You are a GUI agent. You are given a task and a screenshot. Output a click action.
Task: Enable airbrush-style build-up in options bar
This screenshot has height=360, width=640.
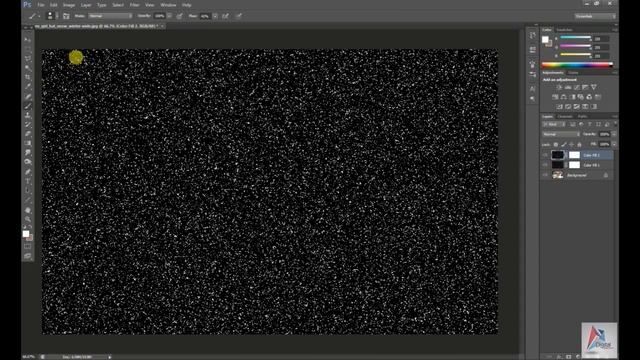[x=225, y=16]
